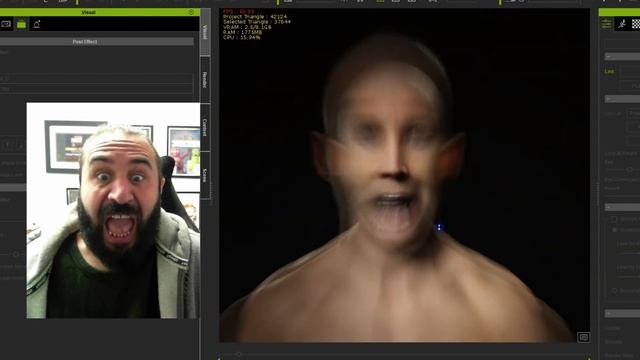The height and width of the screenshot is (360, 640).
Task: Collapse the Post Effect section header
Action: point(97,42)
